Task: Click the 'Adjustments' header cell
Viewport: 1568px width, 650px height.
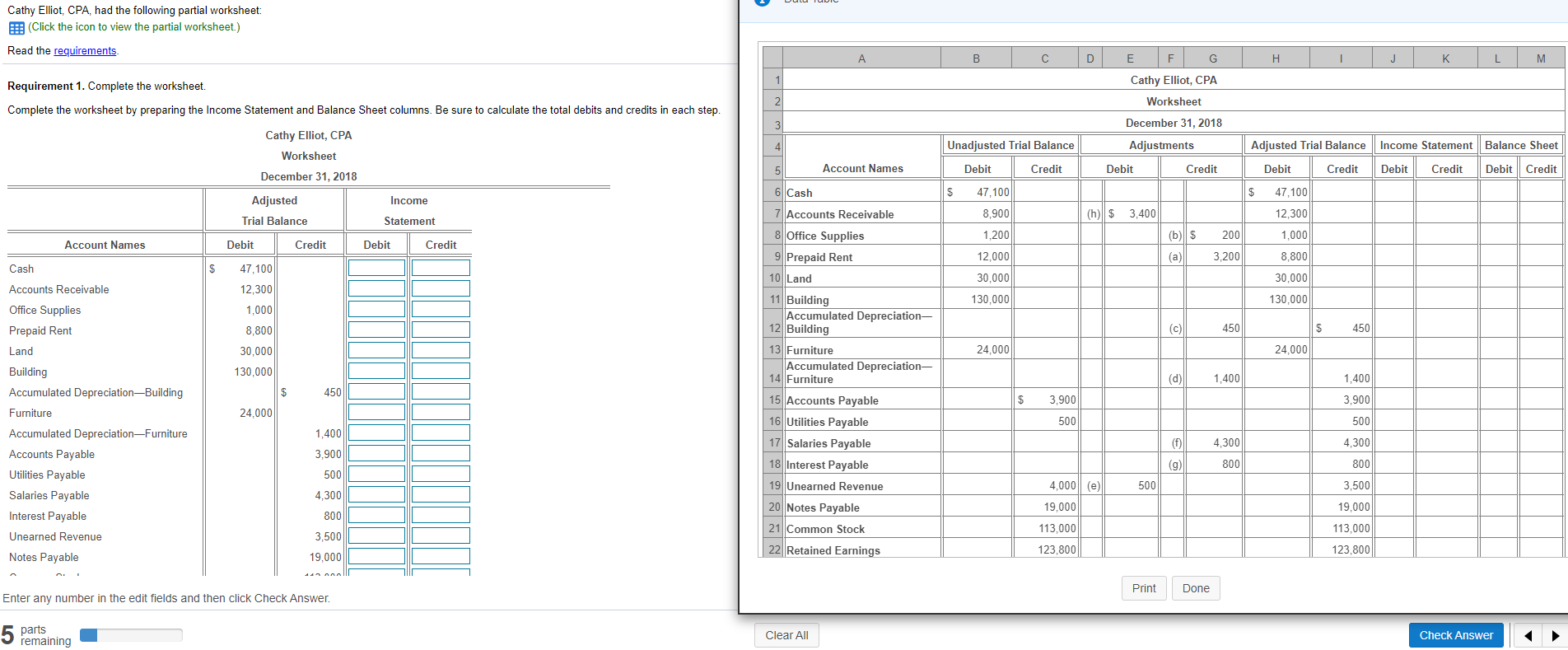Action: (x=1161, y=145)
